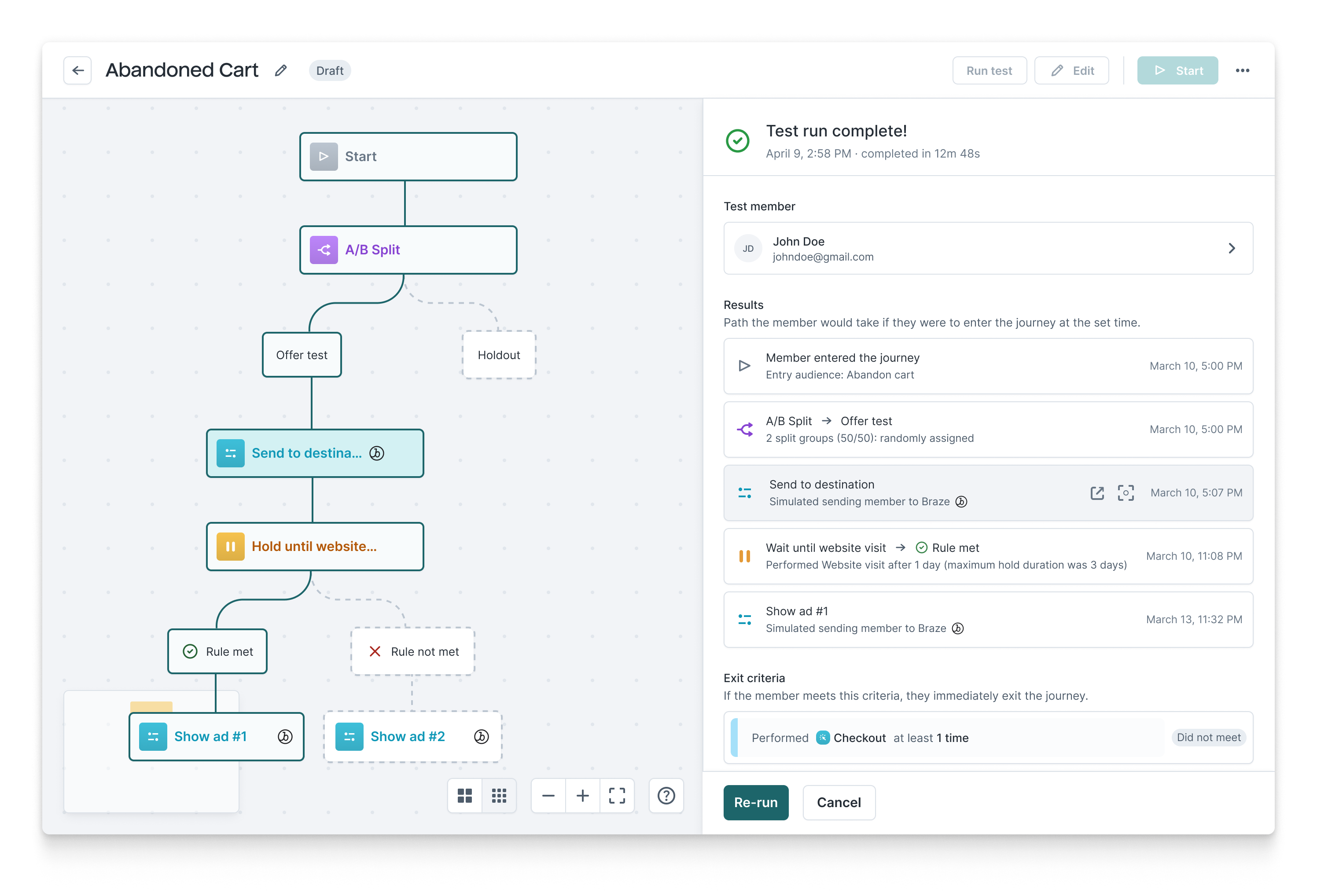Switch to large grid layout view
This screenshot has height=896, width=1317.
pyautogui.click(x=465, y=796)
